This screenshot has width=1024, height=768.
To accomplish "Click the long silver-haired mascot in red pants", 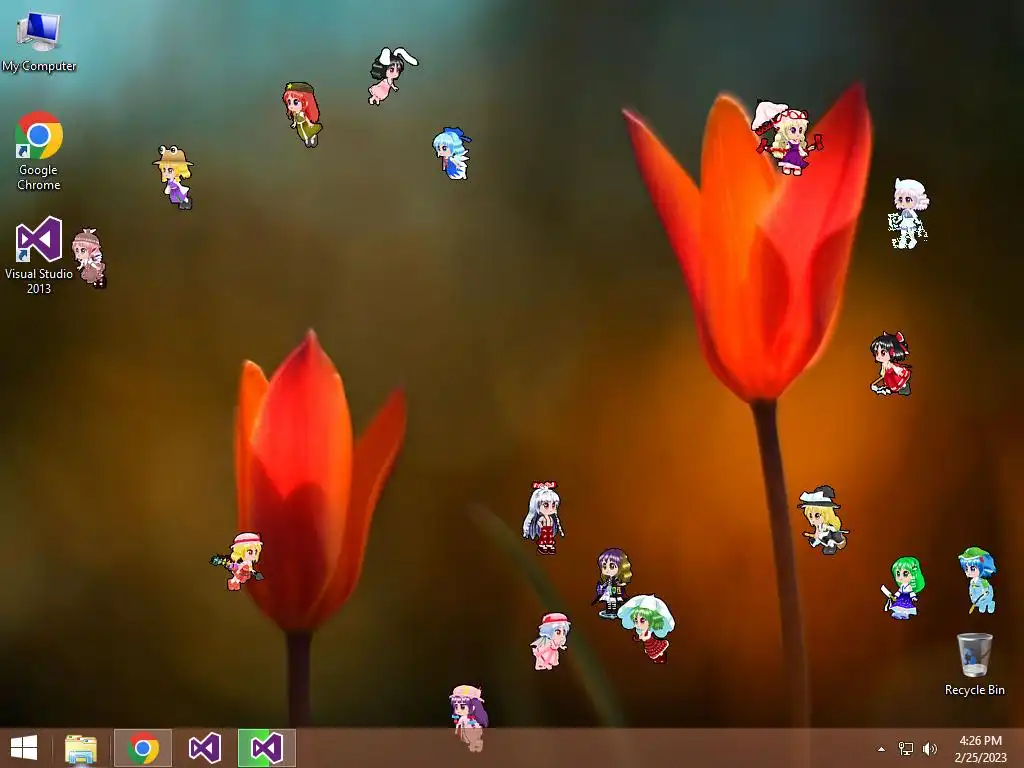I will [543, 519].
